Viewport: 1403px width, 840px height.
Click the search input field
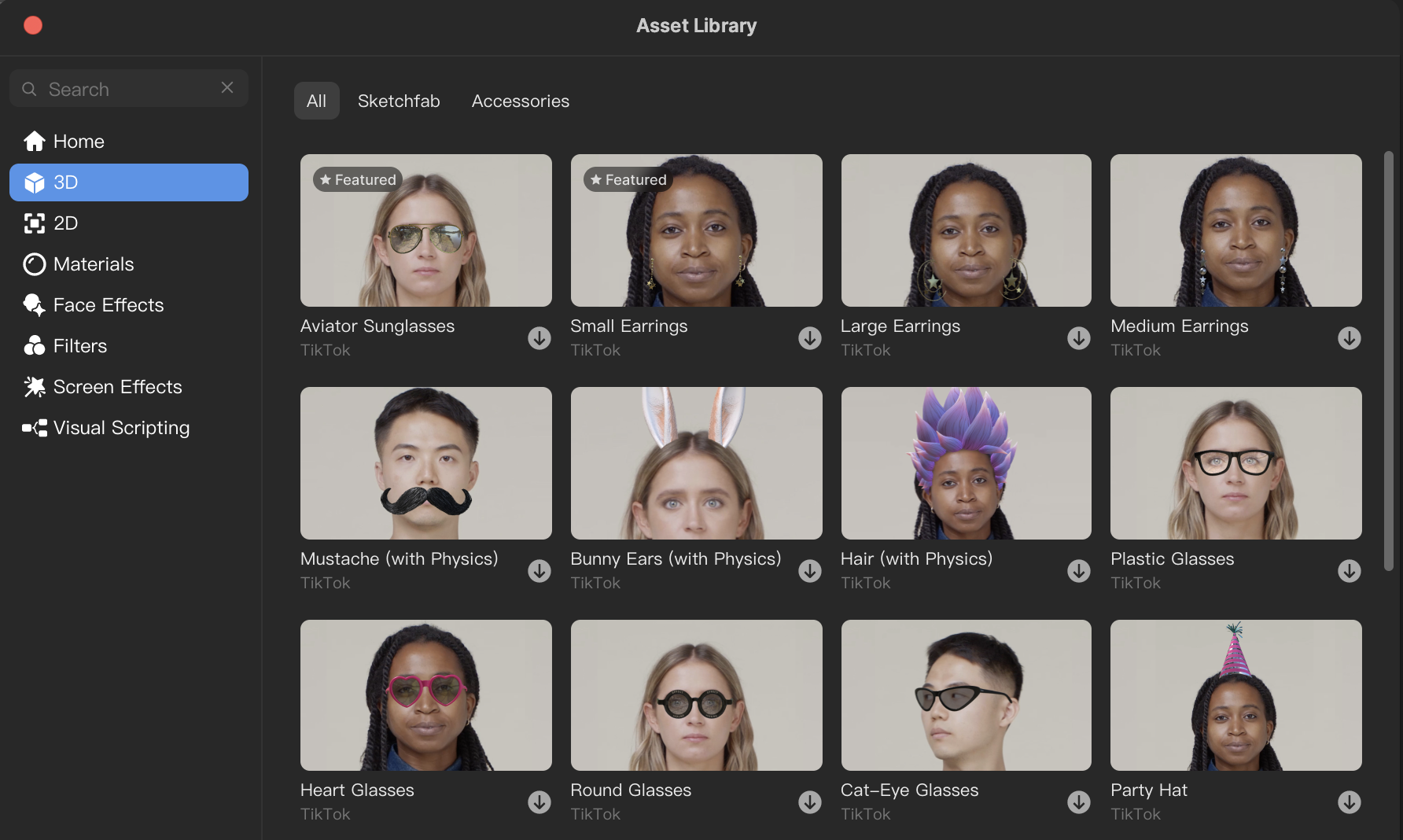click(118, 88)
